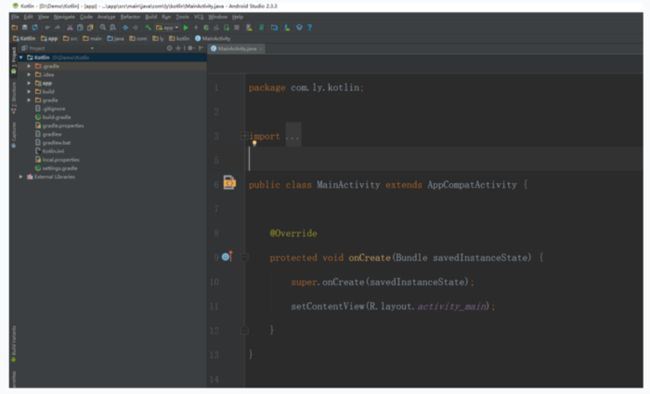The image size is (650, 394).
Task: Close the MainActivity.java tab
Action: (x=261, y=49)
